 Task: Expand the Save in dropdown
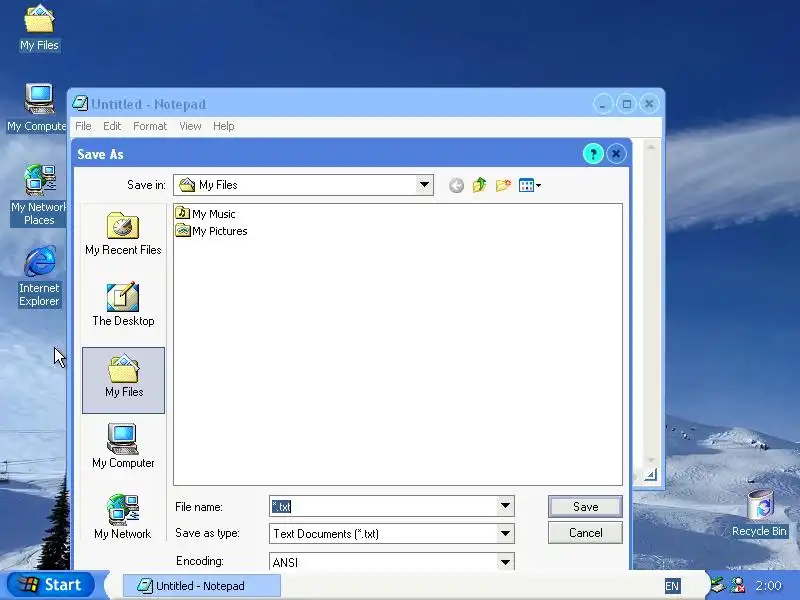click(x=424, y=185)
